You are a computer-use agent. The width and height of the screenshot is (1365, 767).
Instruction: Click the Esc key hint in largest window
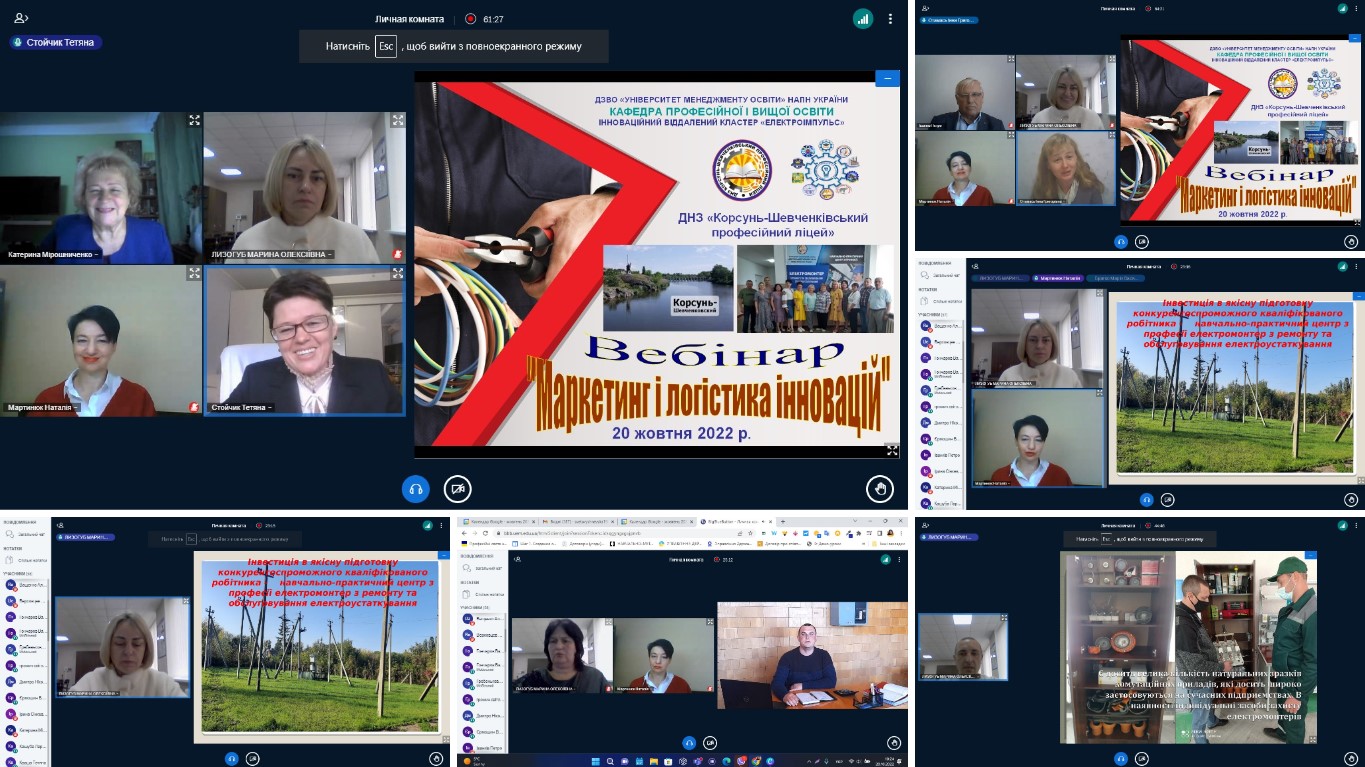pyautogui.click(x=386, y=46)
